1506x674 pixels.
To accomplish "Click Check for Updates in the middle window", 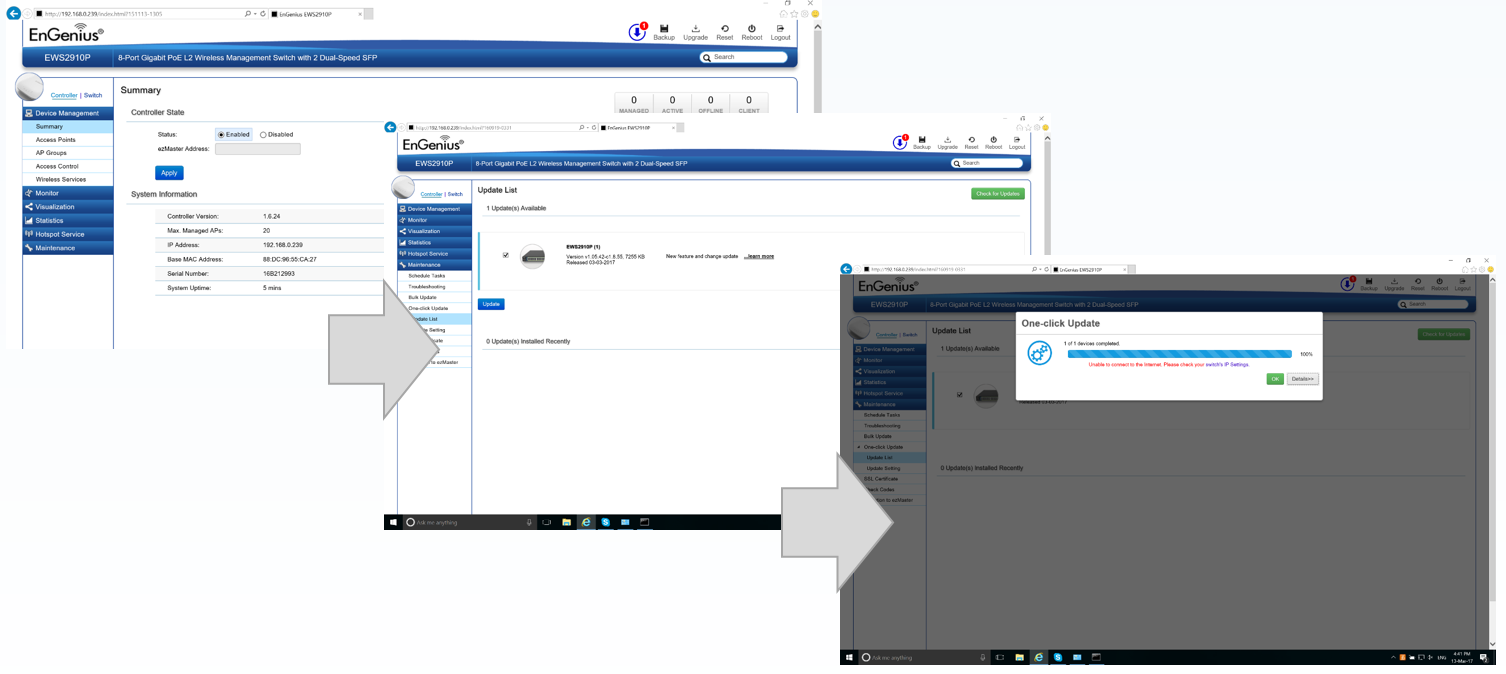I will (998, 194).
